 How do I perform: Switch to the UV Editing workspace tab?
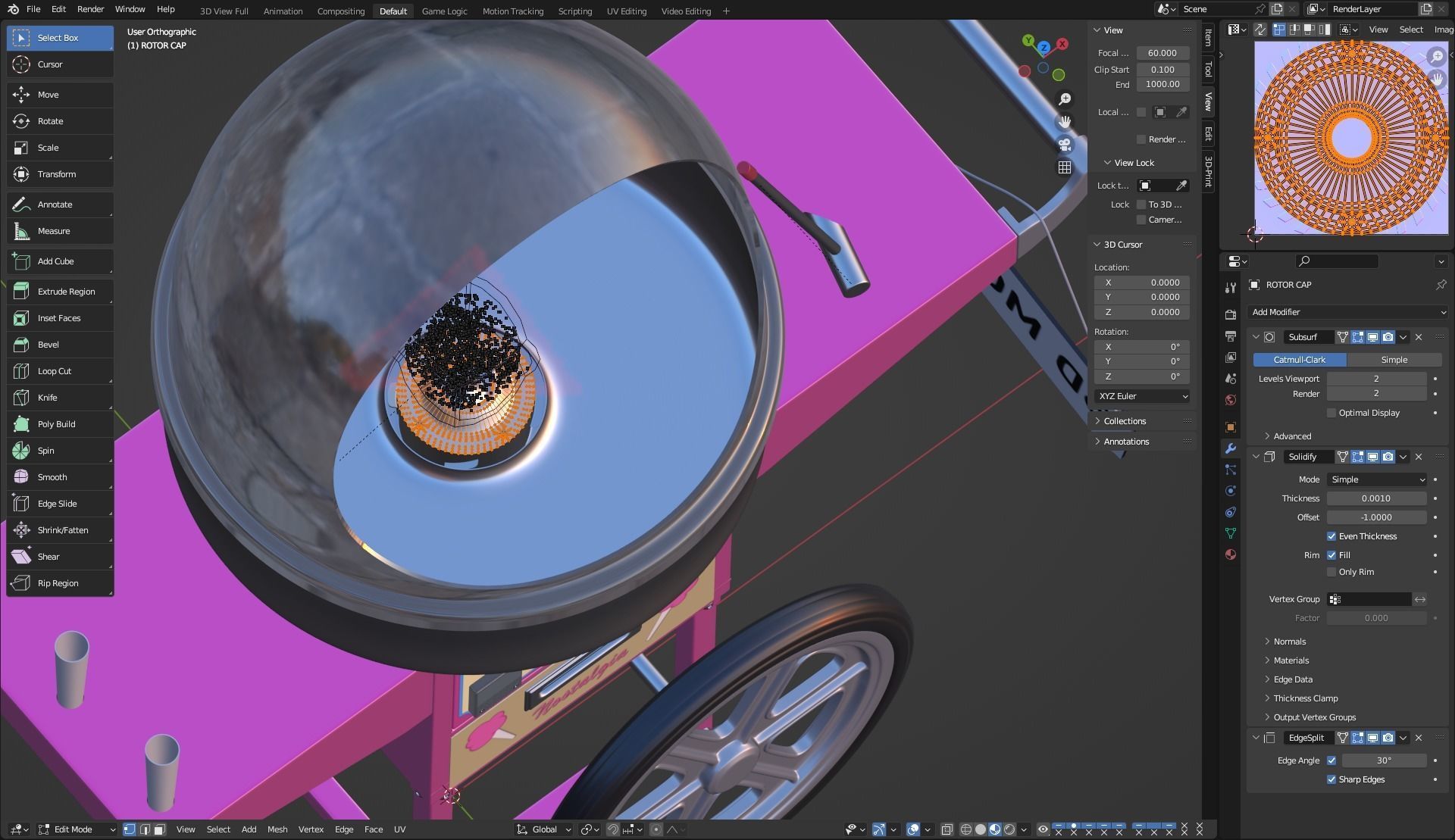click(x=627, y=11)
